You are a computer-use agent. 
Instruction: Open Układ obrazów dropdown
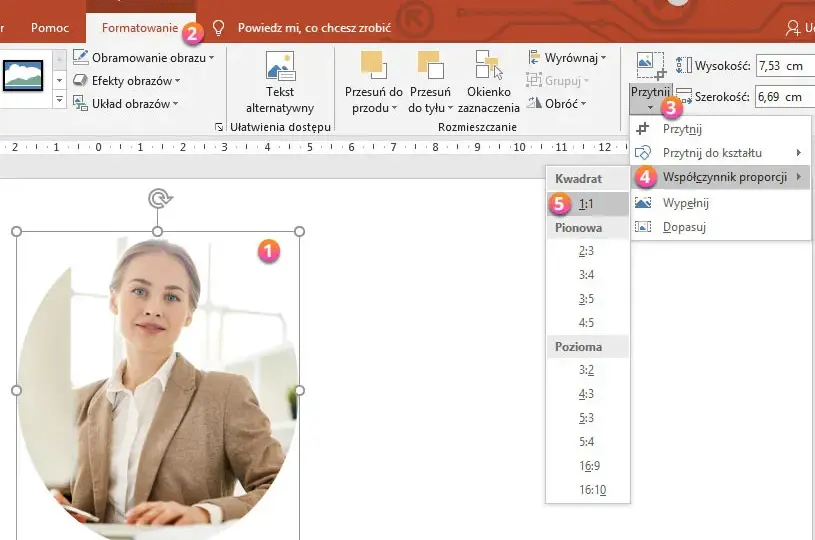pyautogui.click(x=125, y=103)
